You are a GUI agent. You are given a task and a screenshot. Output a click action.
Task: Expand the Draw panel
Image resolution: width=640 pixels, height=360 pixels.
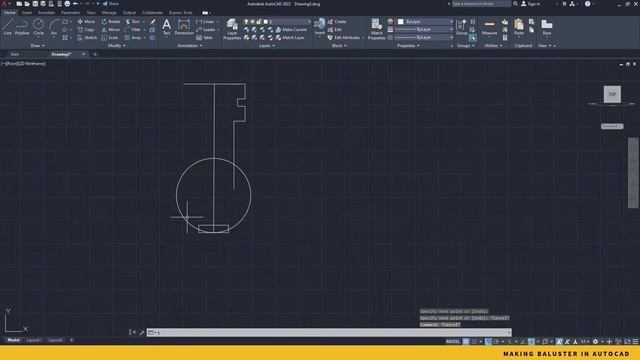click(38, 46)
